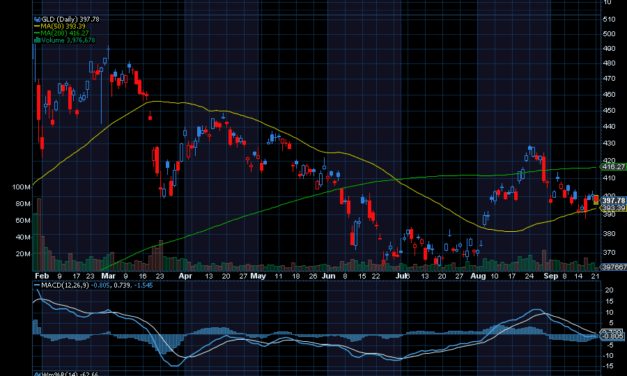
Task: Click the 370 price axis label
Action: click(609, 253)
